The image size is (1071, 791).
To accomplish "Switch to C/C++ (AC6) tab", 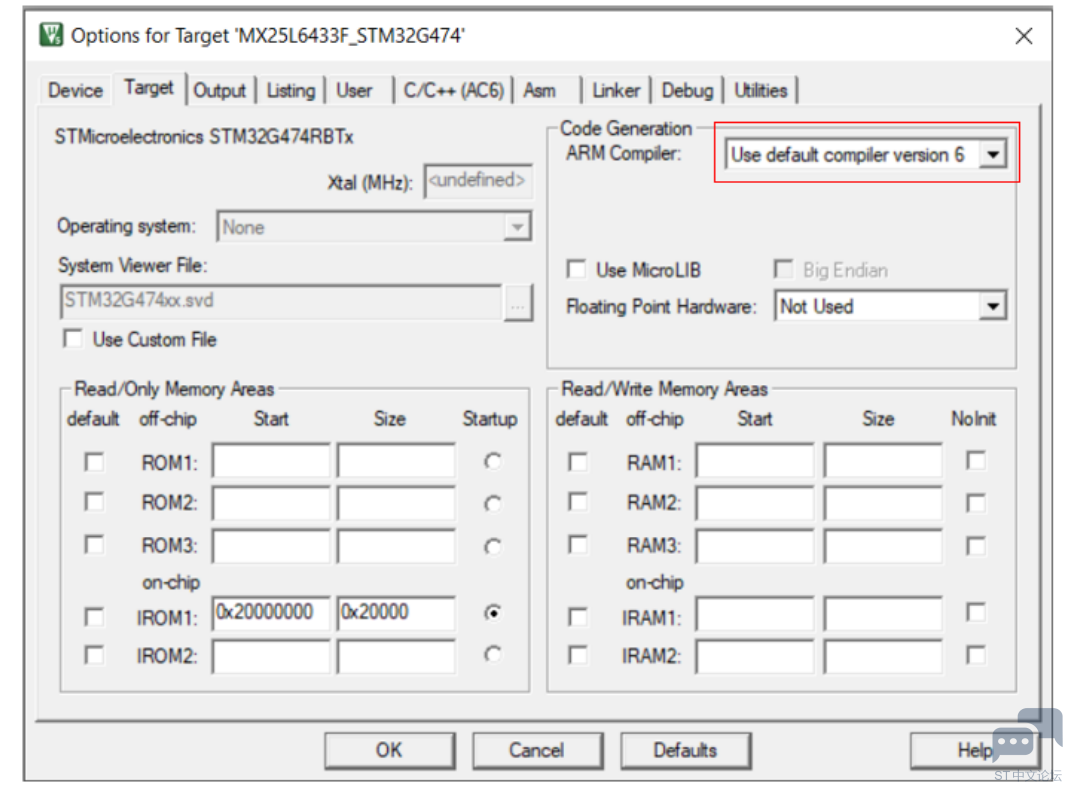I will (453, 90).
